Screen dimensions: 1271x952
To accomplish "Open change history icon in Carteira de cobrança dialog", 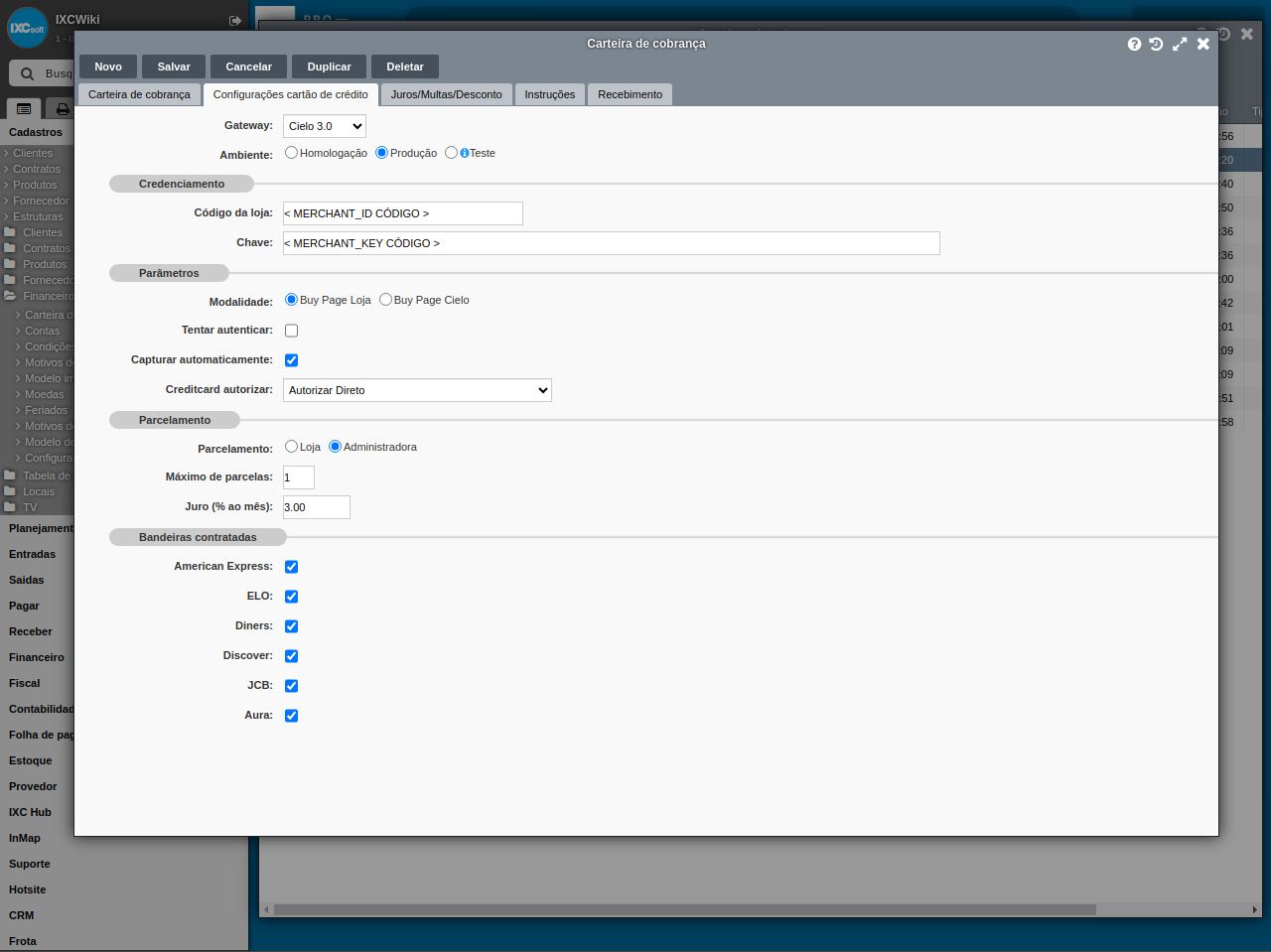I will pyautogui.click(x=1156, y=44).
